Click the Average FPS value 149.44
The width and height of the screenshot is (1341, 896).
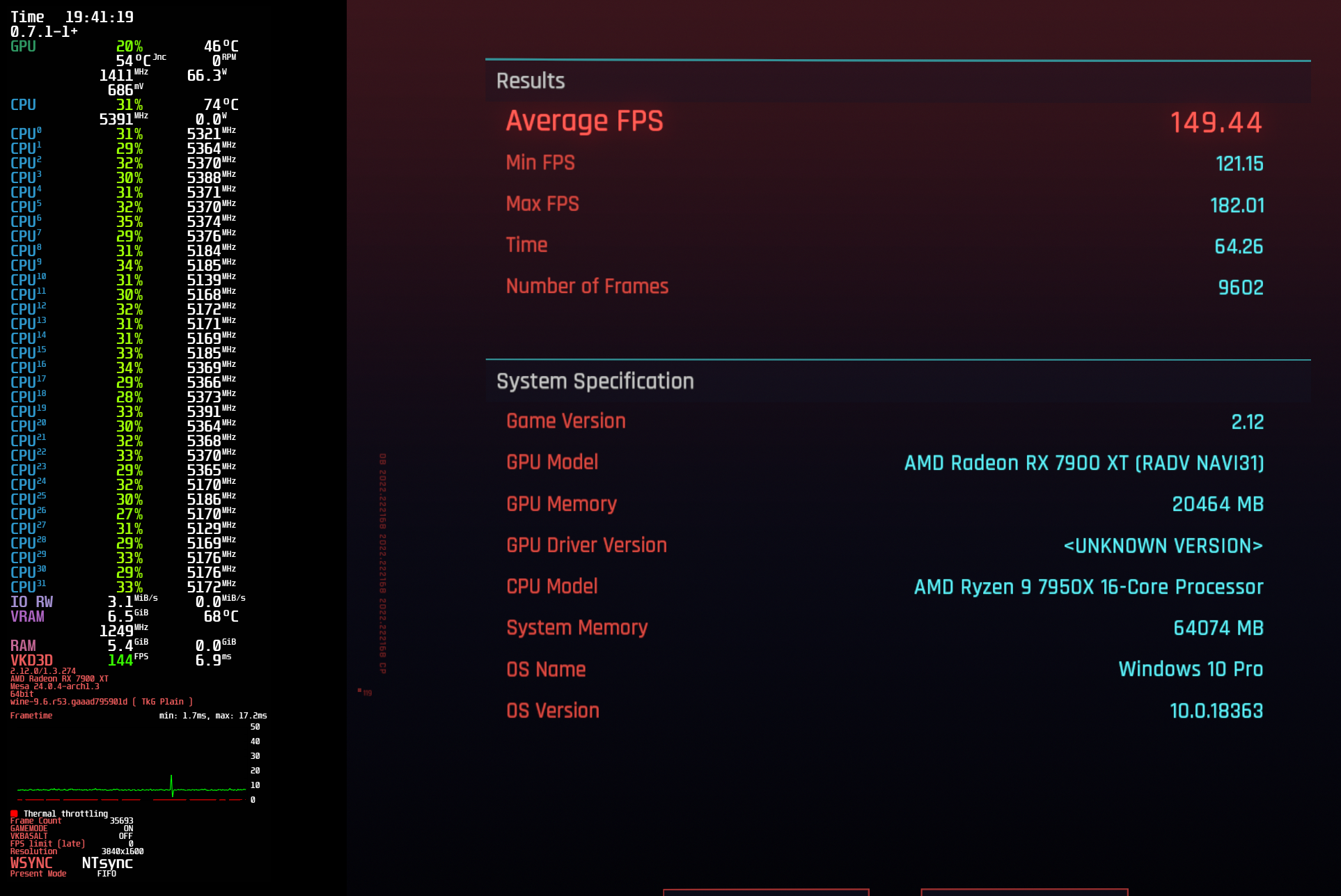pyautogui.click(x=1216, y=123)
